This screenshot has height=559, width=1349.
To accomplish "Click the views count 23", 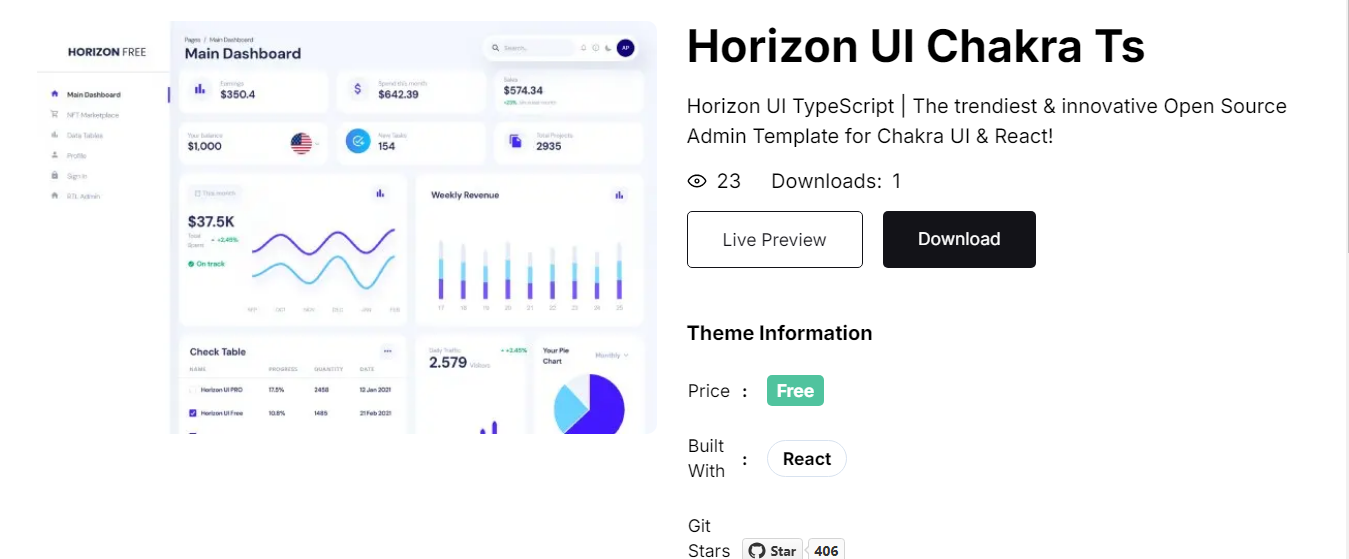I will click(x=729, y=181).
